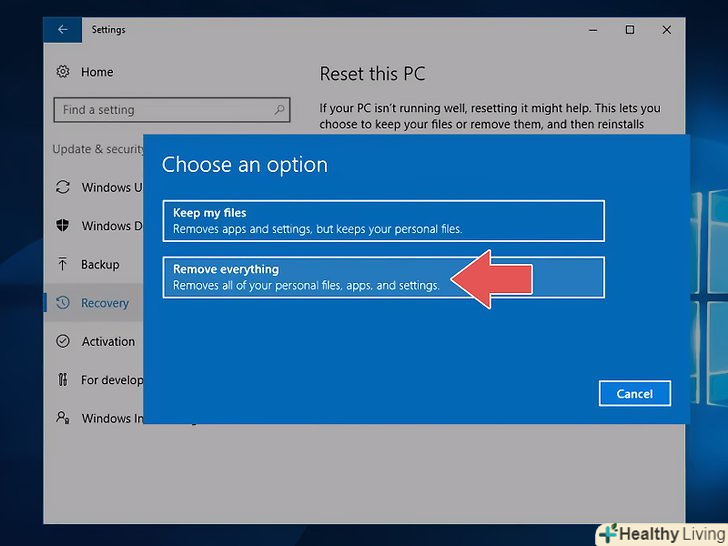Open Windows Insider sidebar label
Image resolution: width=728 pixels, height=546 pixels.
[x=112, y=418]
